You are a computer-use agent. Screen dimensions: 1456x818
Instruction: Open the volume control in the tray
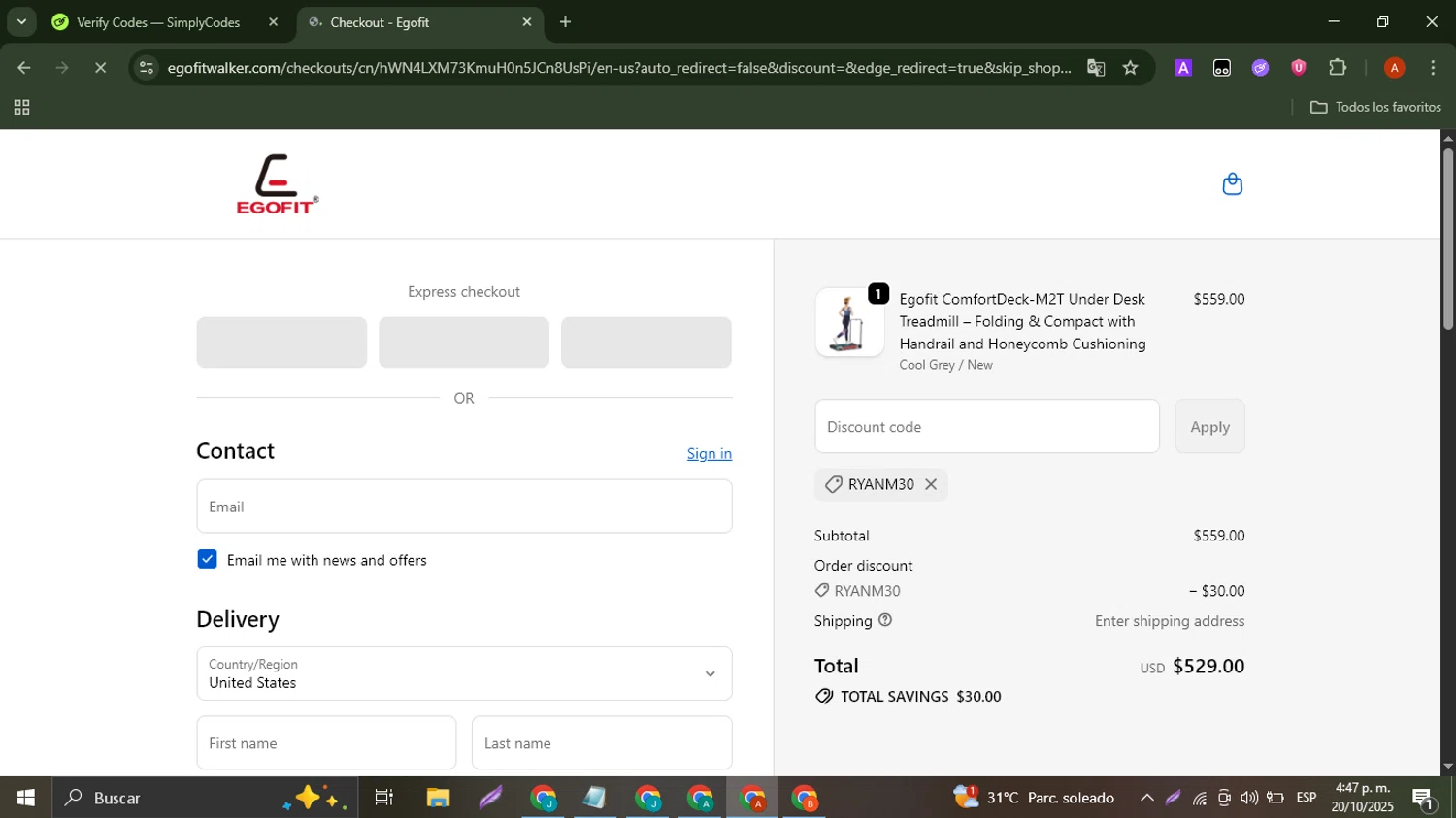(1249, 798)
